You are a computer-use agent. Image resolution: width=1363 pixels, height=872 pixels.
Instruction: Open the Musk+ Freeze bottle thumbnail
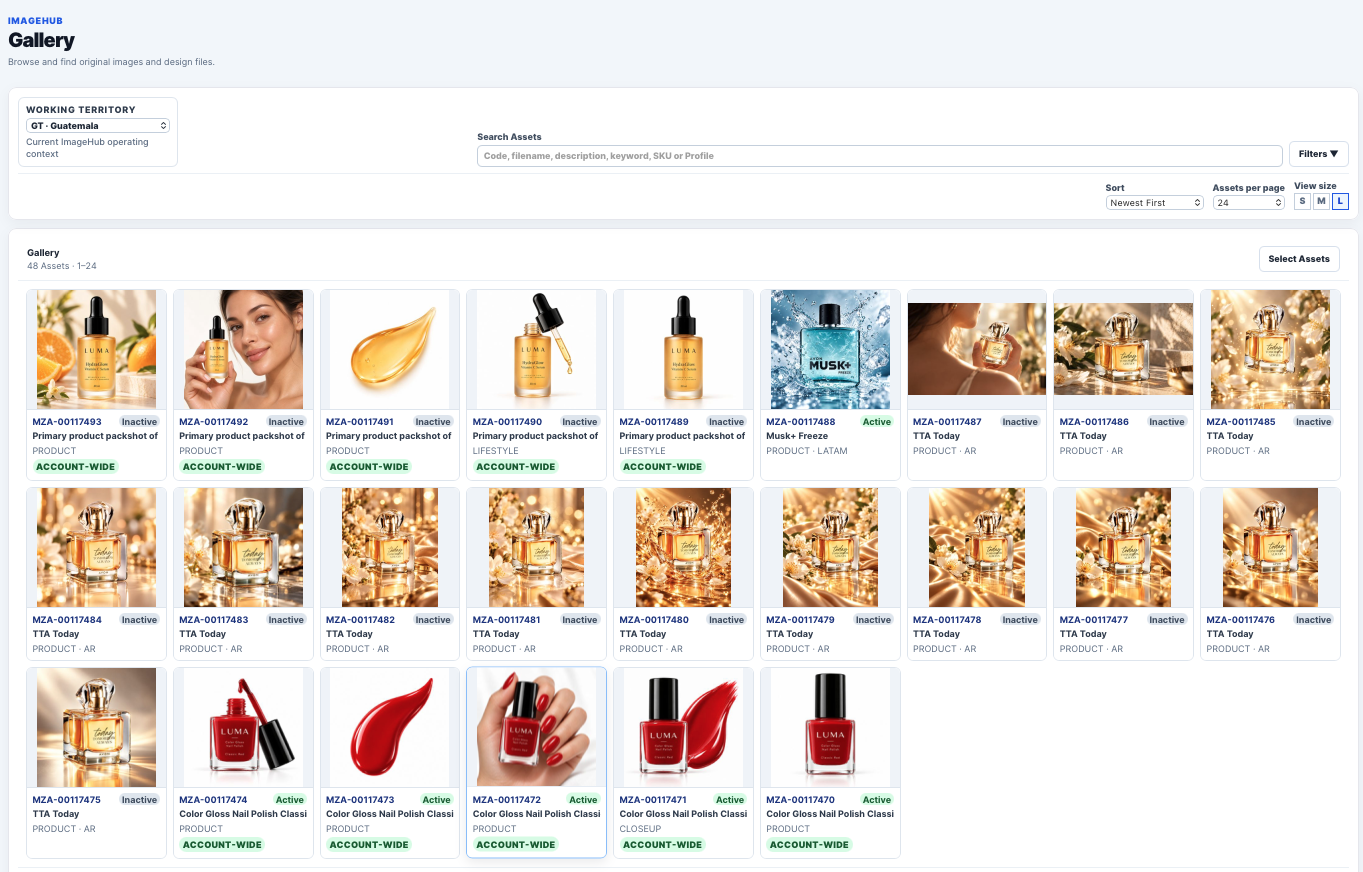830,350
